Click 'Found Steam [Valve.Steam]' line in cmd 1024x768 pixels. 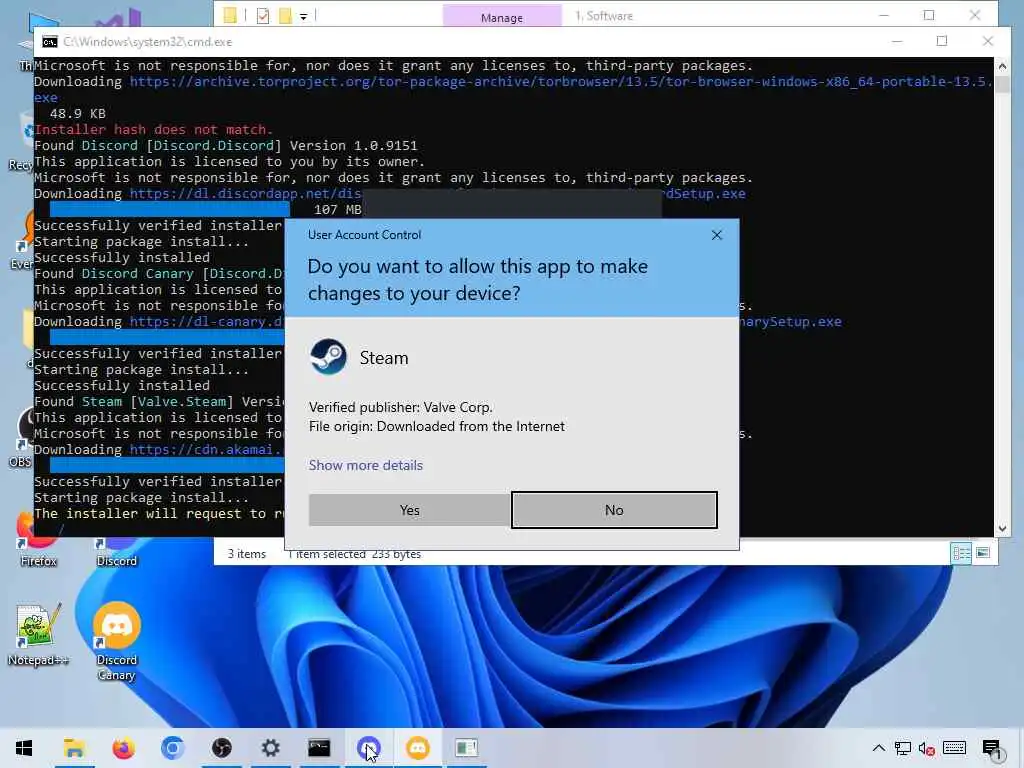point(159,402)
